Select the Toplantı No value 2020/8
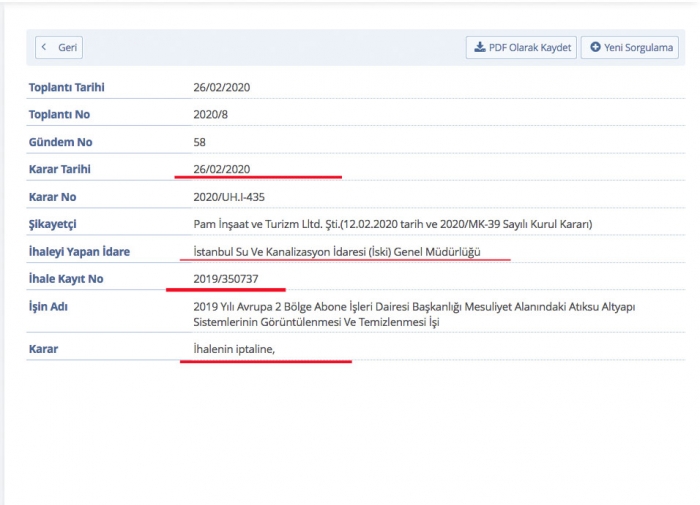Viewport: 700px width, 505px height. click(x=211, y=115)
